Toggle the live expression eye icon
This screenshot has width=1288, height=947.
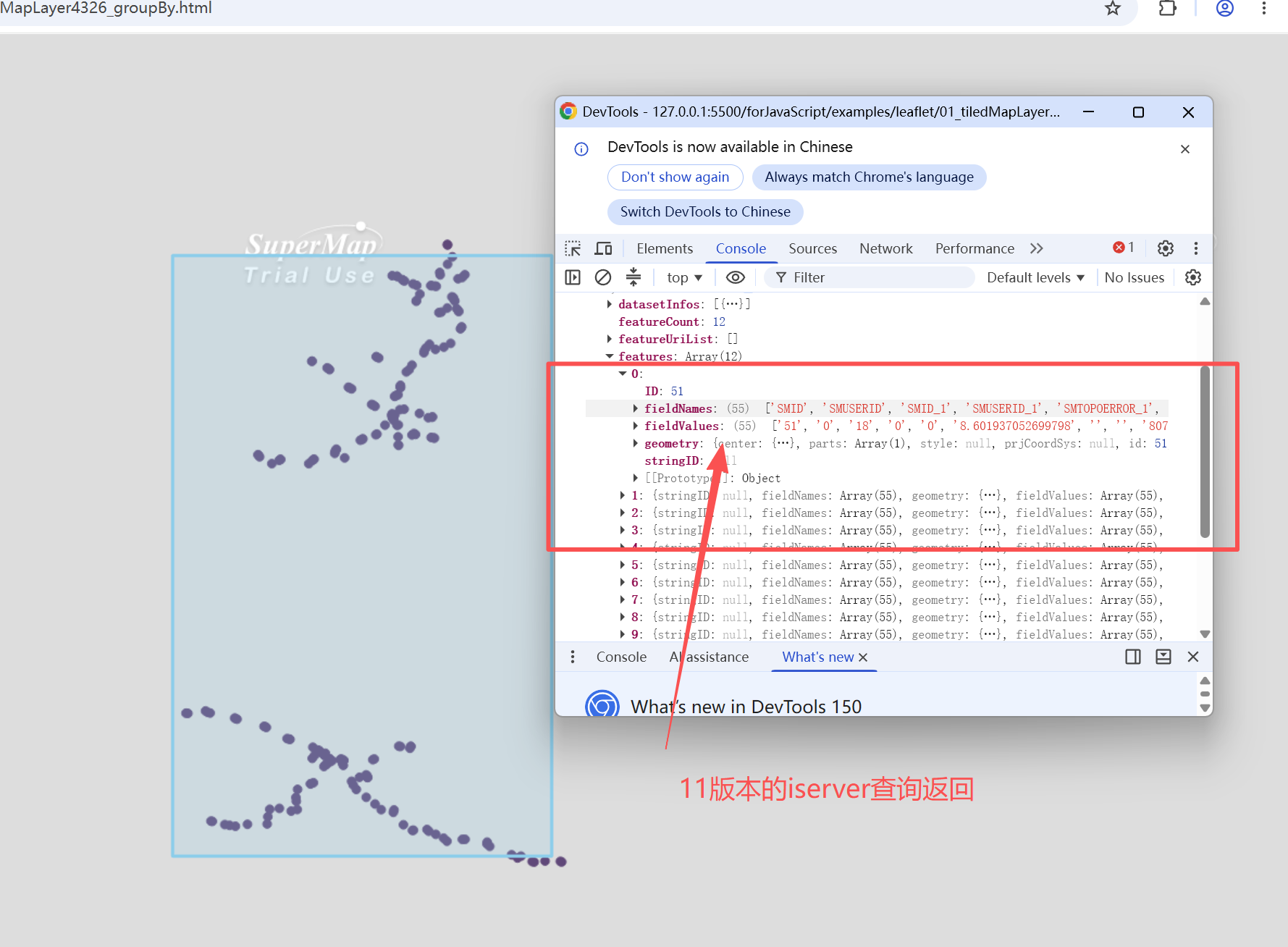point(736,277)
